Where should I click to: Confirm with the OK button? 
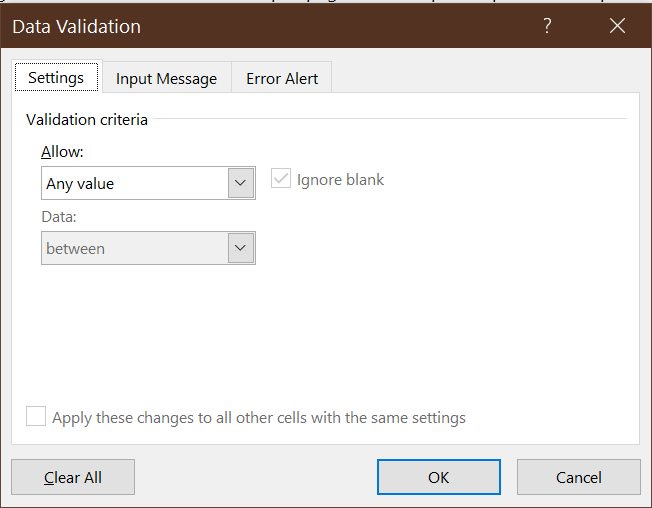(x=438, y=477)
